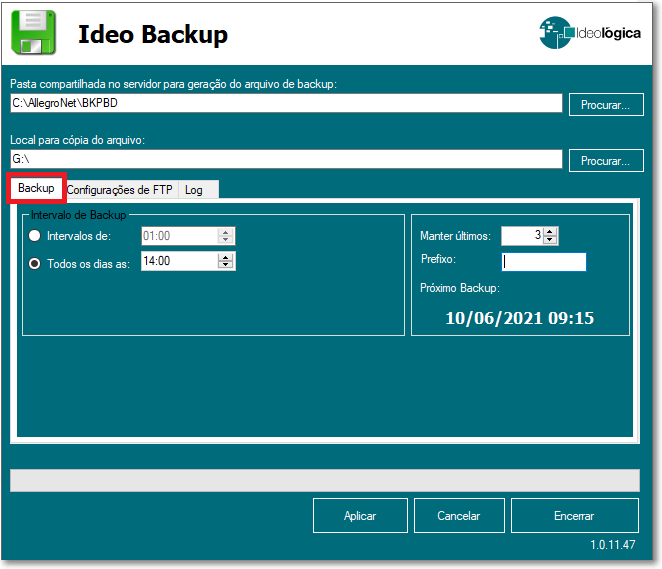Click the 'Local para cópia do arquivo:' label
Viewport: 662px width, 569px height.
(77, 140)
